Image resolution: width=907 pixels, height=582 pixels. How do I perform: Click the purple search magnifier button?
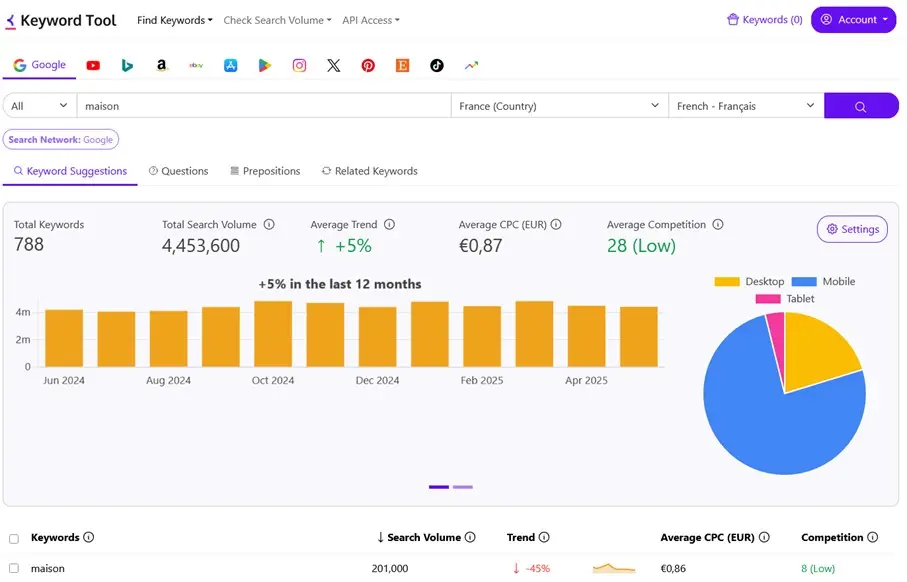861,105
